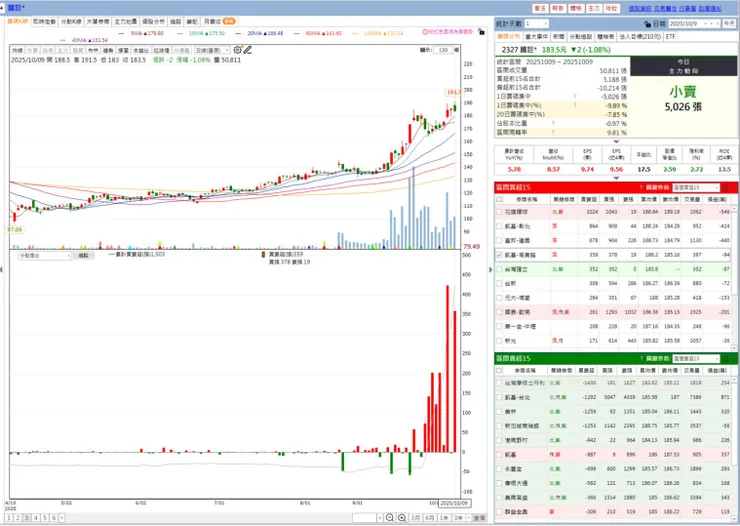Open the 新聞 tab
The width and height of the screenshot is (740, 526).
pyautogui.click(x=558, y=36)
